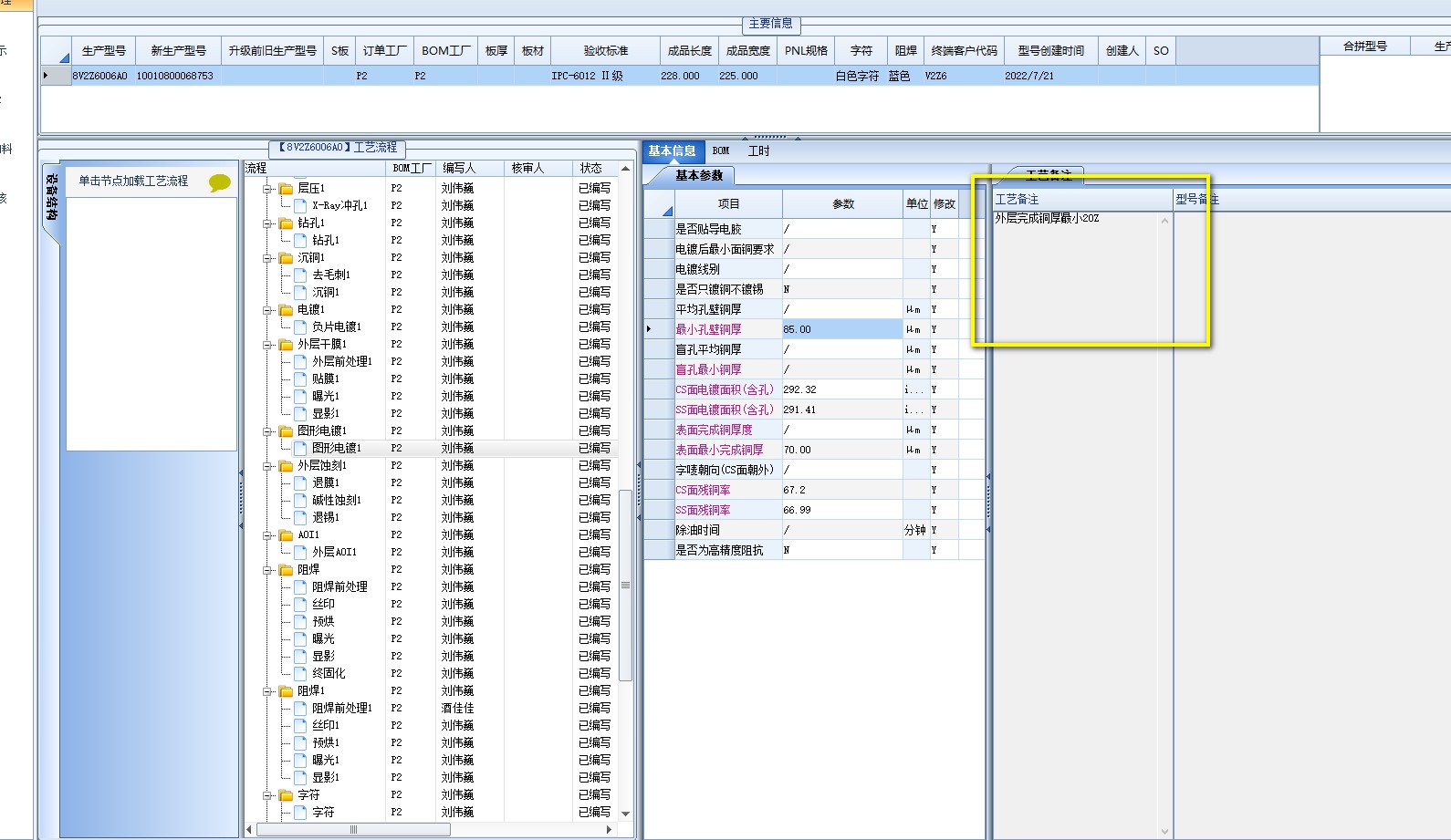This screenshot has height=840, width=1451.
Task: Sort by 生产型号 column header
Action: (104, 51)
